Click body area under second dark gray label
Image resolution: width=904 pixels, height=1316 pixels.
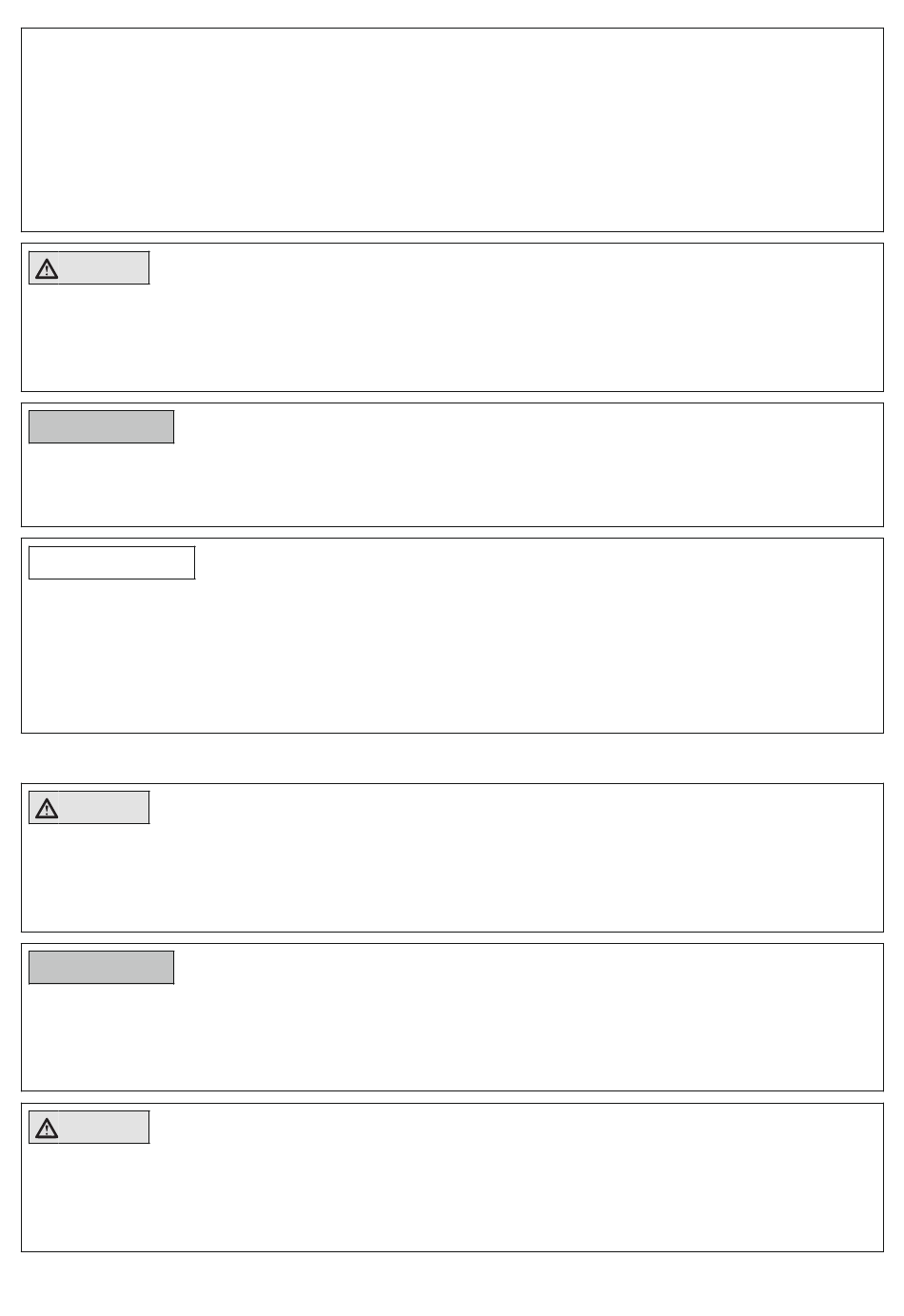pos(452,1037)
